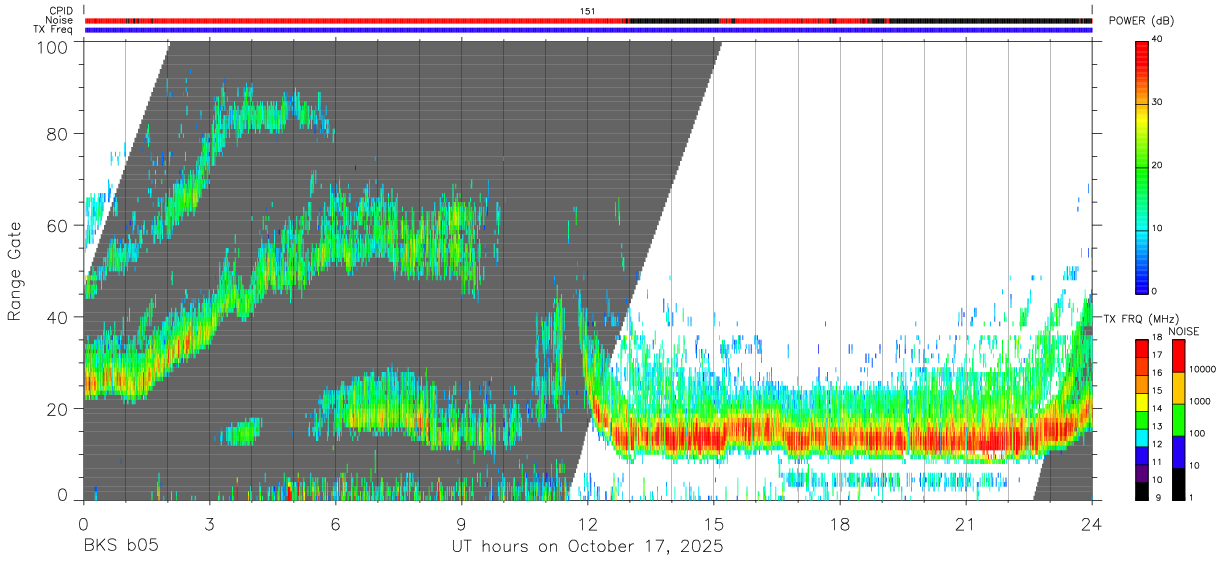This screenshot has height=567, width=1228.
Task: Click the 24 tick on the UT hours axis
Action: coord(1091,524)
